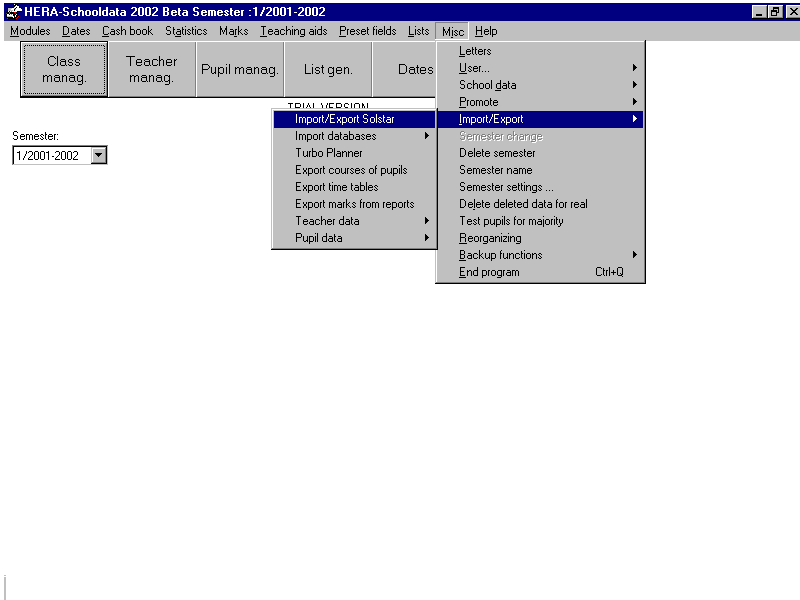
Task: Choose Export time tables
Action: click(354, 187)
